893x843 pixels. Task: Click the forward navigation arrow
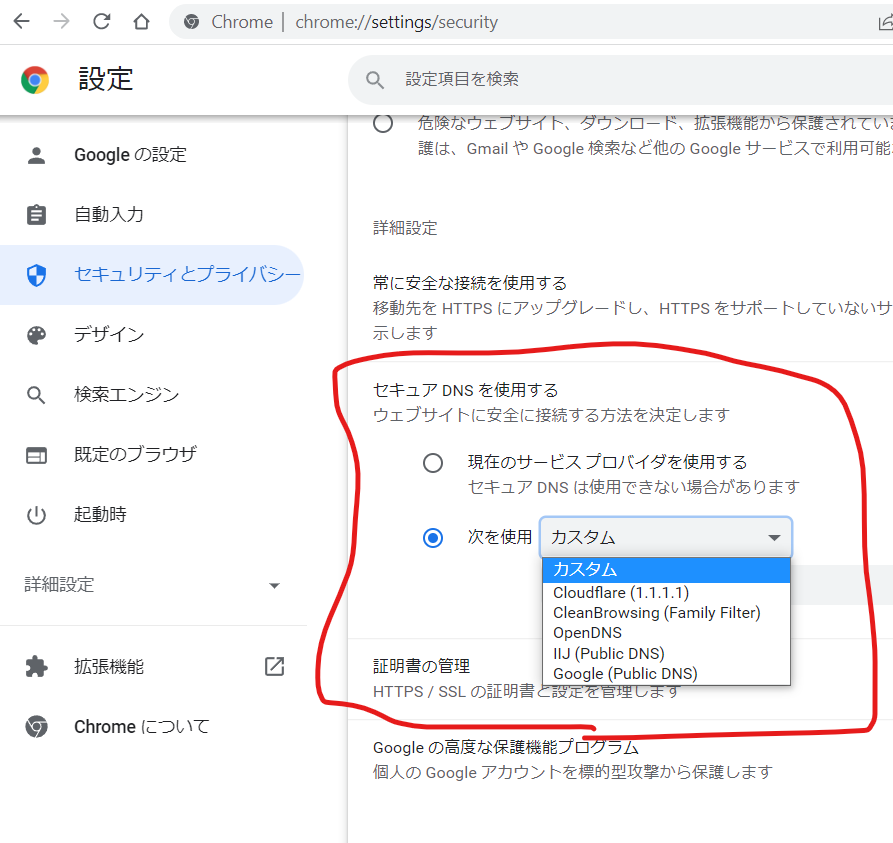[x=62, y=22]
